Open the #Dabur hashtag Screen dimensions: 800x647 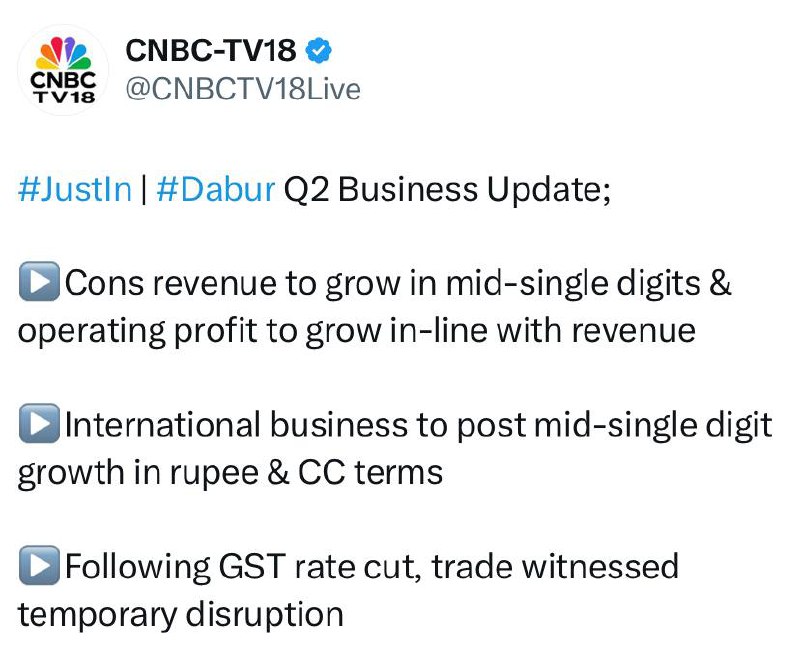[x=214, y=189]
